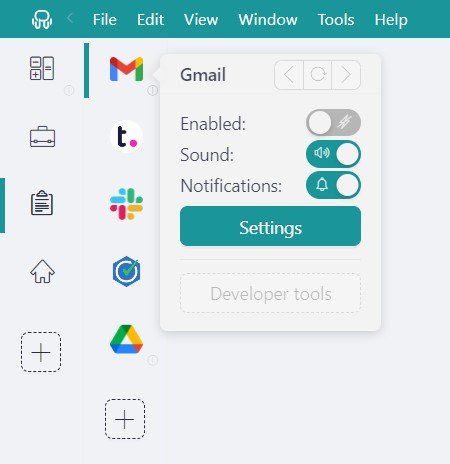Switch to the clipboard workspace
This screenshot has height=464, width=450.
point(42,203)
